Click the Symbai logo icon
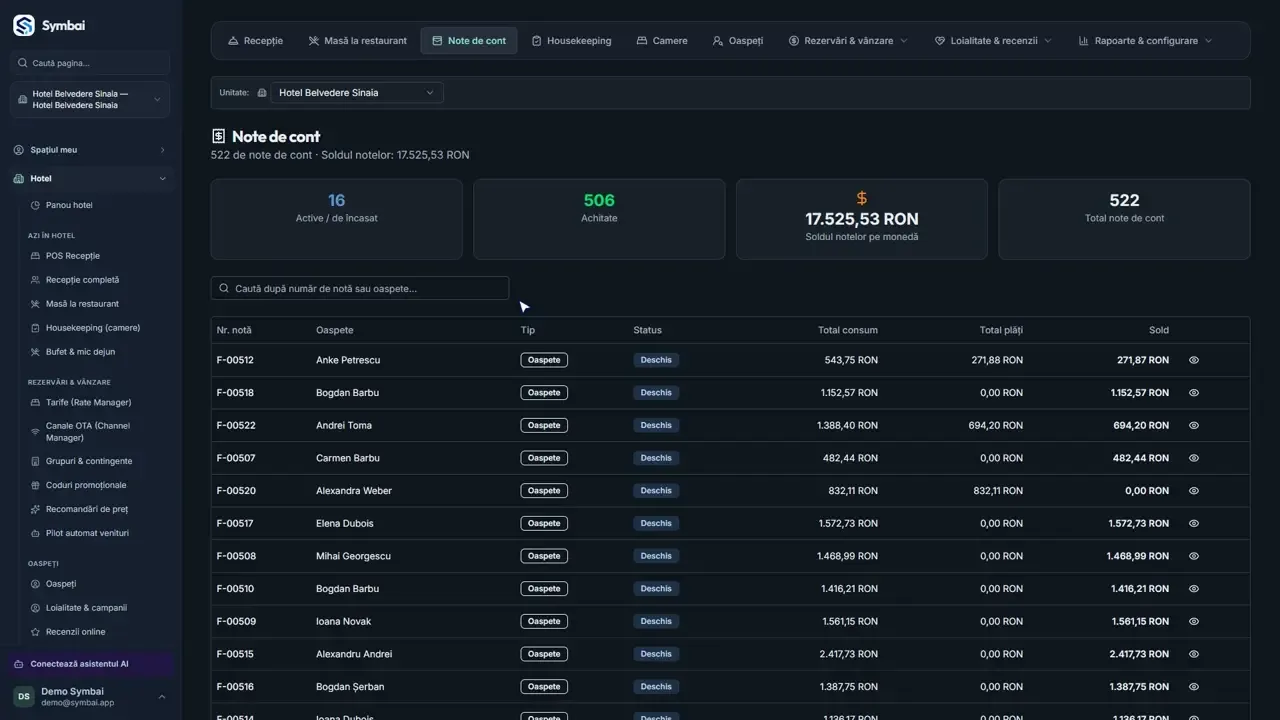Screen dimensions: 1280x720 point(23,25)
